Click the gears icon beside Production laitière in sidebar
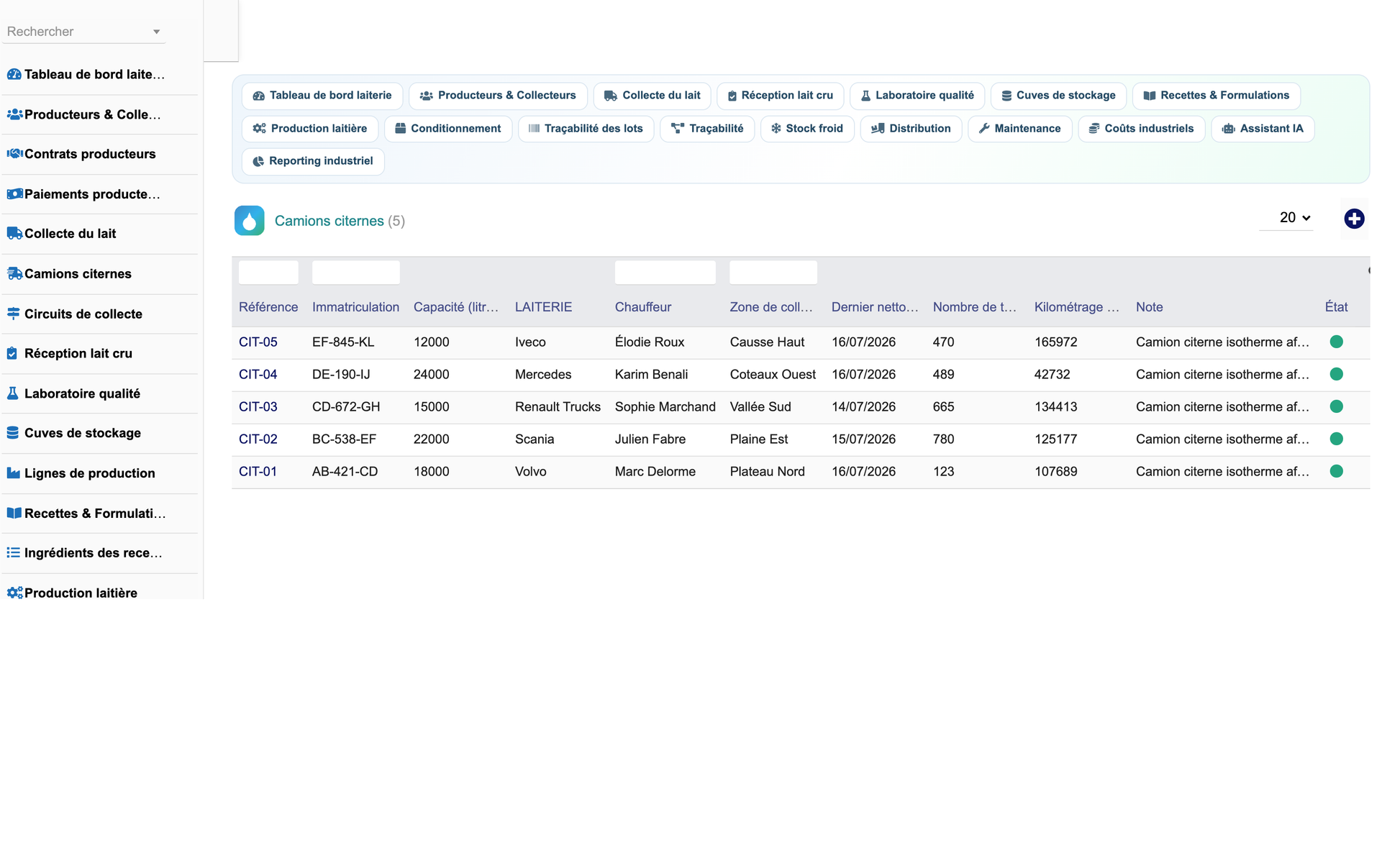This screenshot has width=1400, height=866. coord(14,593)
